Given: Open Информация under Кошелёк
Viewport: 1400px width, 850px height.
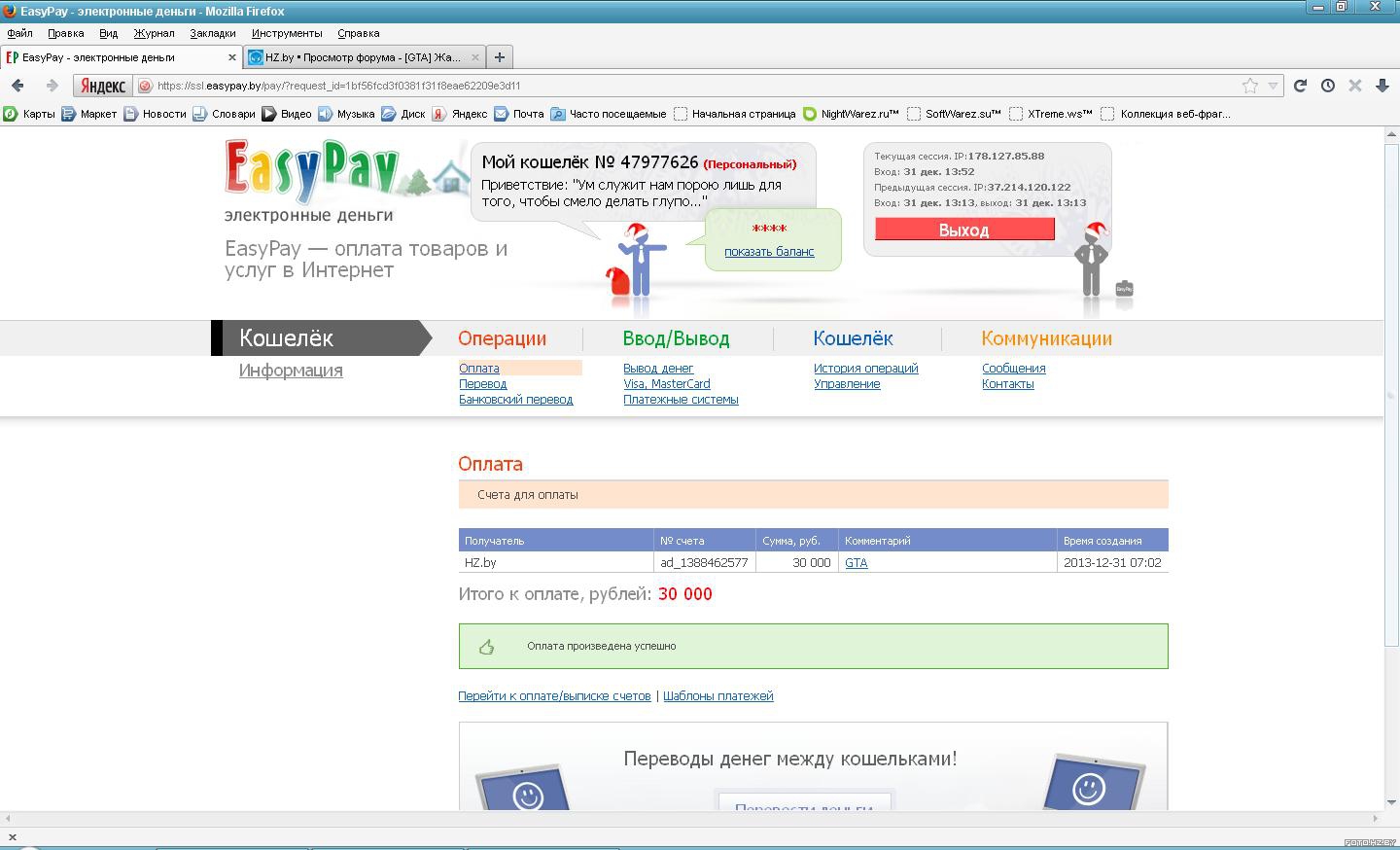Looking at the screenshot, I should 291,371.
